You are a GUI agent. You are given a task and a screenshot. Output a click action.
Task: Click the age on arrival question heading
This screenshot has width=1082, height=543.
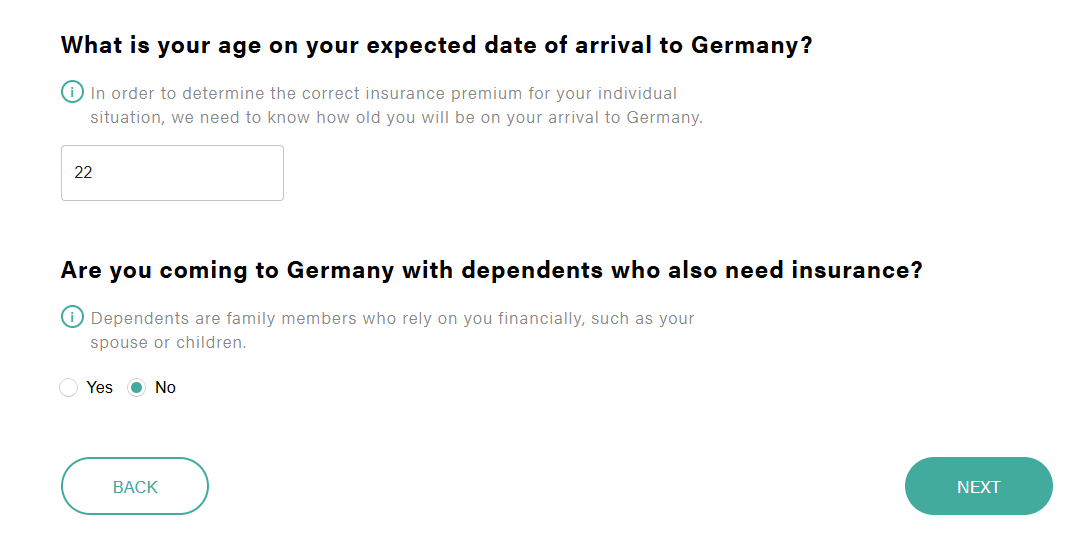[436, 45]
